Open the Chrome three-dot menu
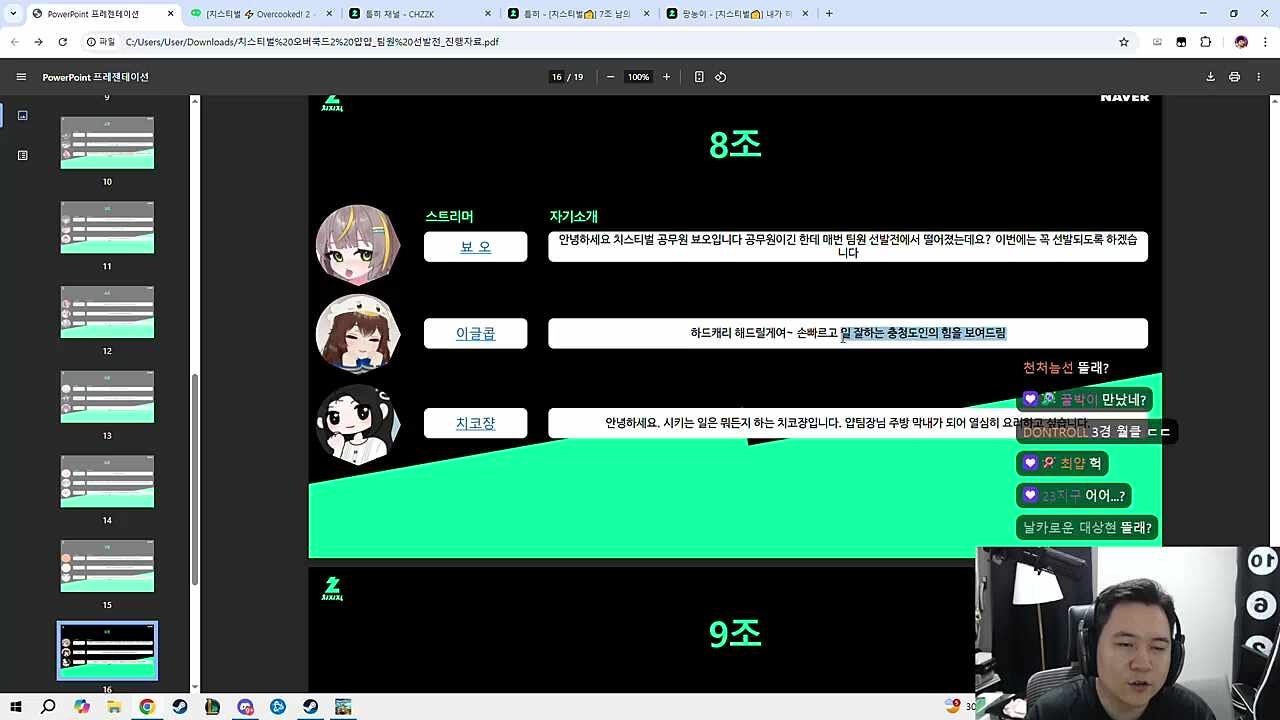This screenshot has width=1280, height=720. click(1265, 42)
